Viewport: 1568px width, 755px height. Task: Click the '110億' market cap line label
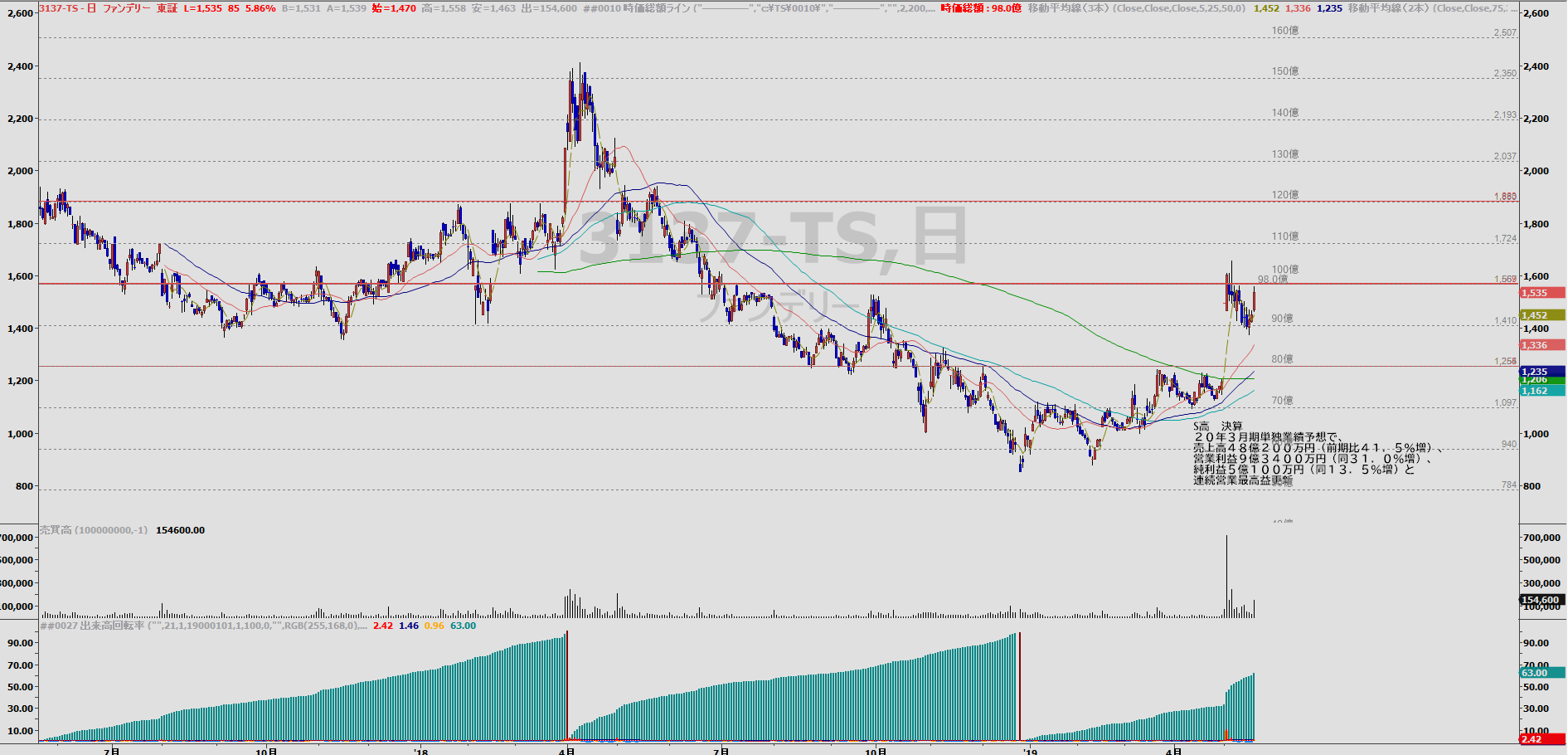click(1285, 236)
